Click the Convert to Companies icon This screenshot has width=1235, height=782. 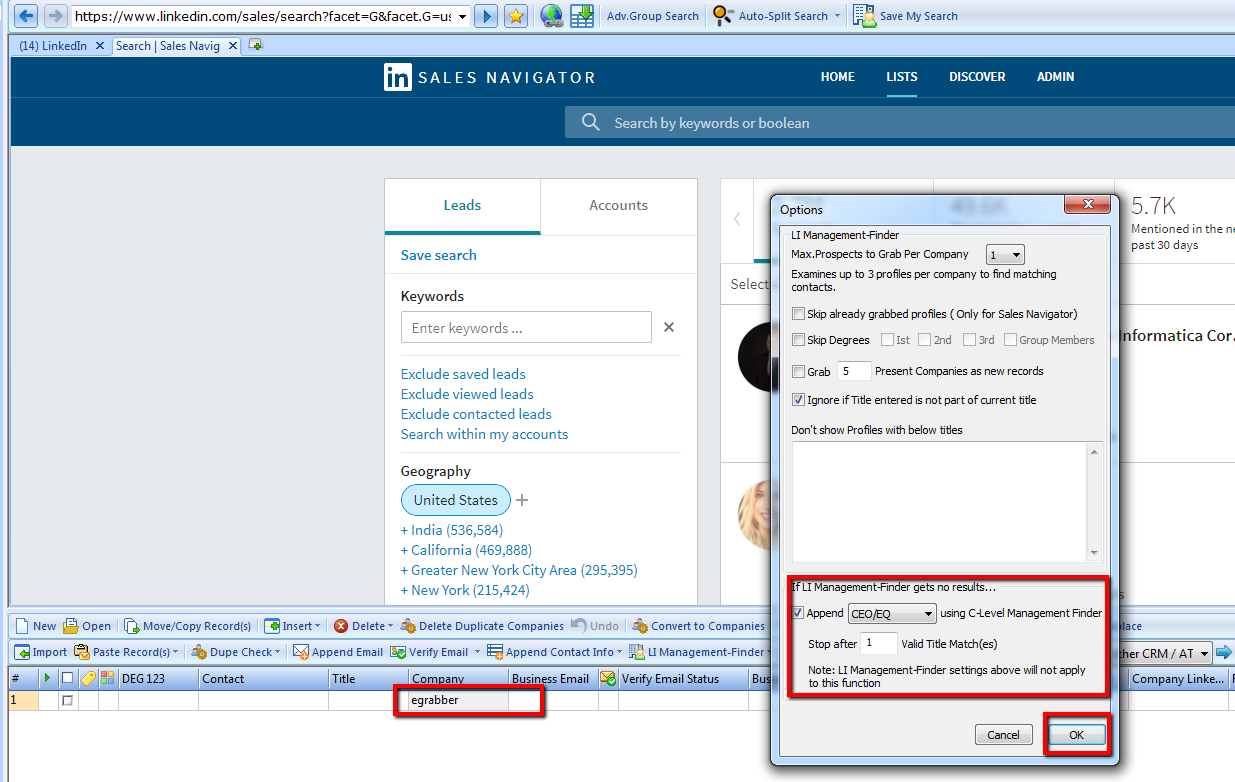pos(640,626)
